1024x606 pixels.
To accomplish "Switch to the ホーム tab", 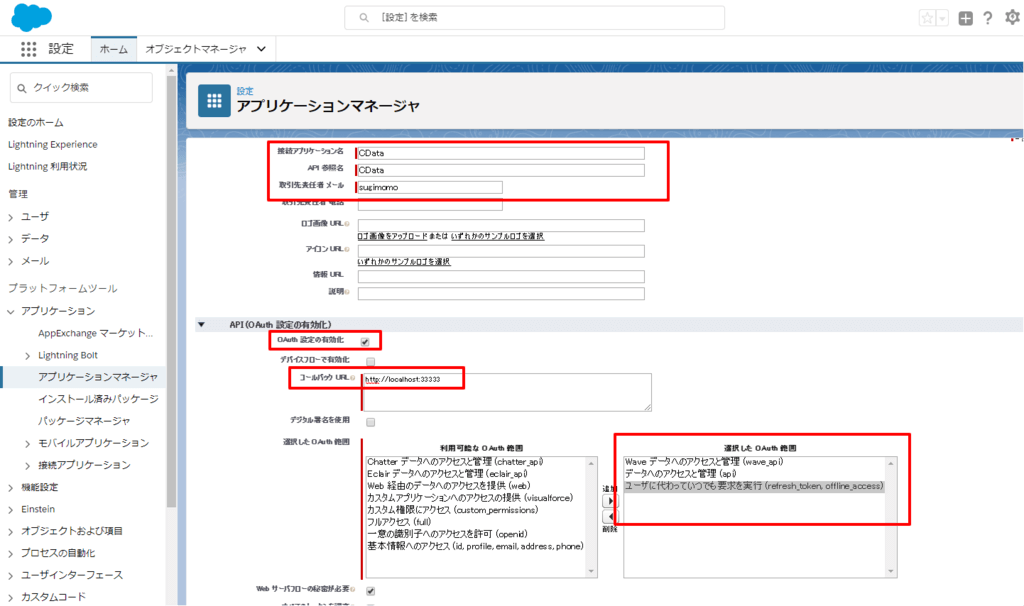I will click(x=114, y=49).
